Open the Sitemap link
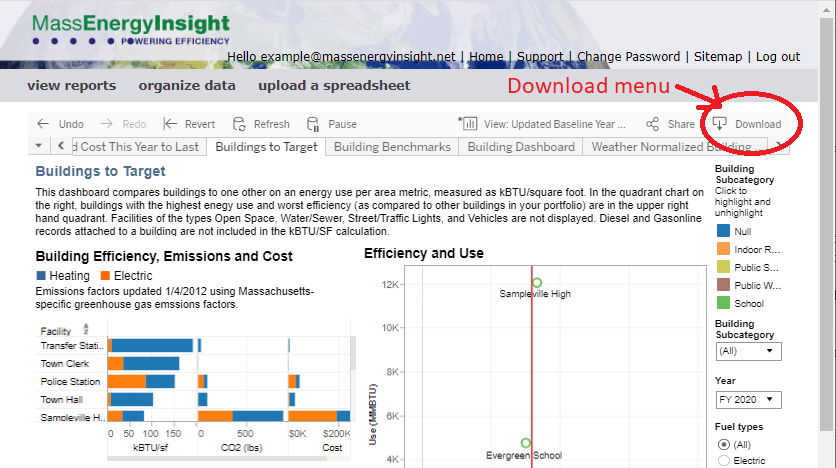836x468 pixels. 718,57
